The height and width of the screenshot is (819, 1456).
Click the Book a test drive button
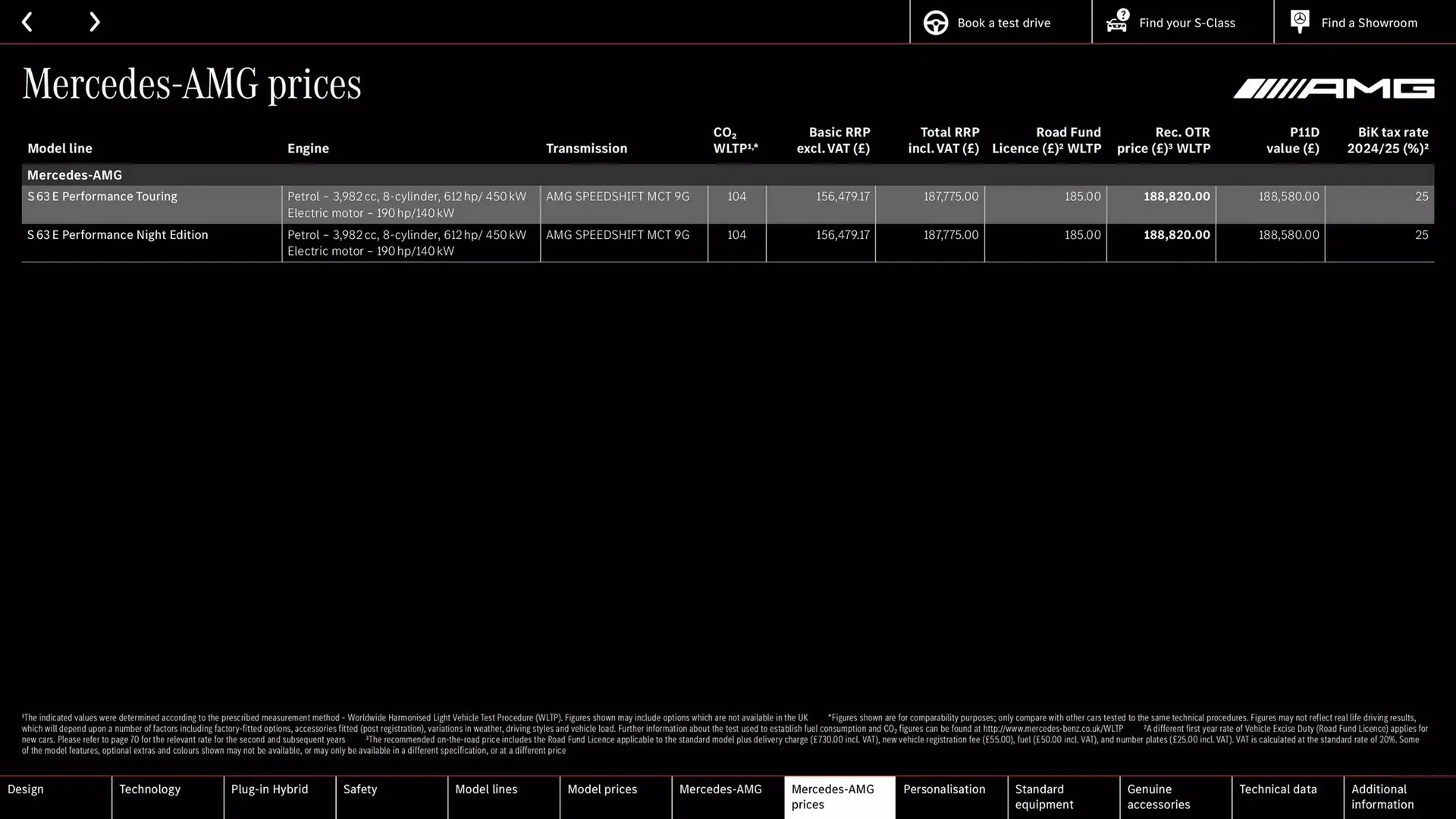click(x=1003, y=22)
